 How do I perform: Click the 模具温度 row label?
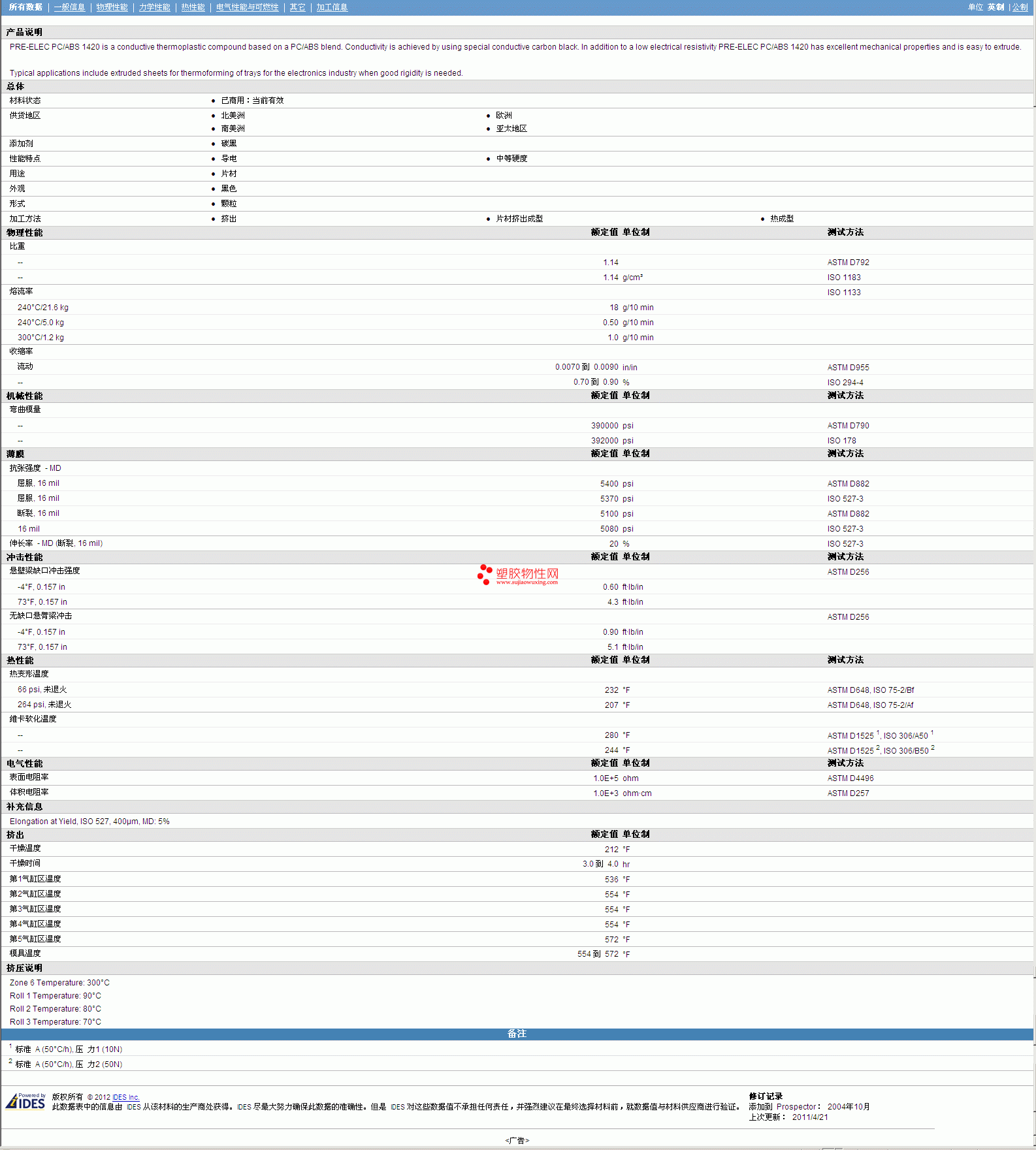tap(25, 953)
